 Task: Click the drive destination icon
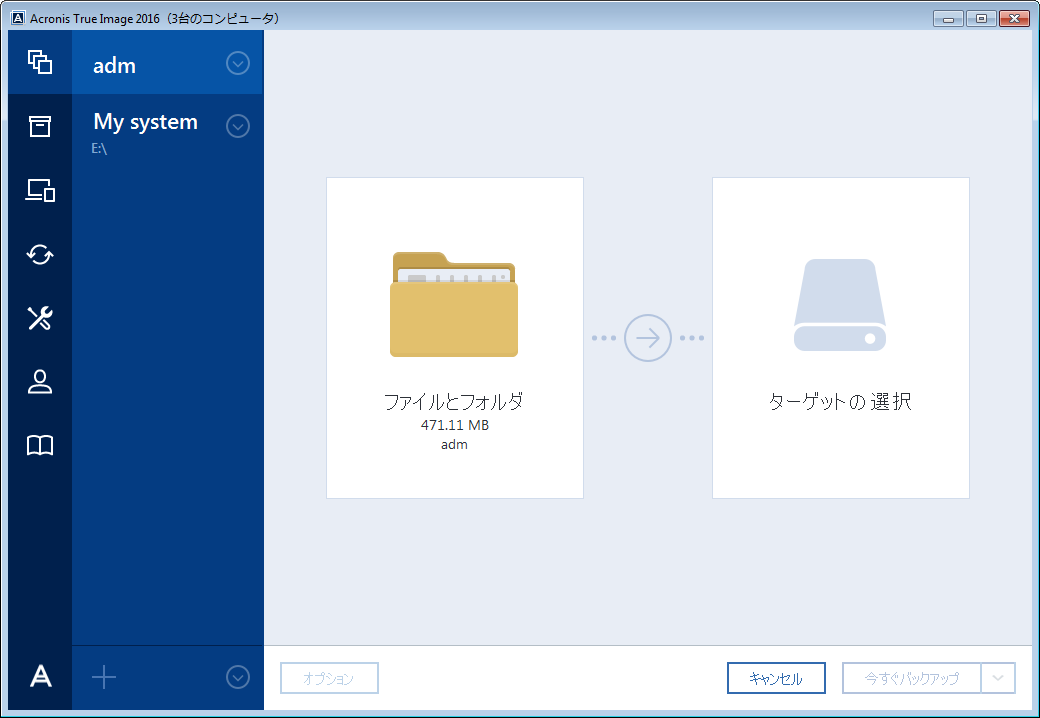click(840, 305)
